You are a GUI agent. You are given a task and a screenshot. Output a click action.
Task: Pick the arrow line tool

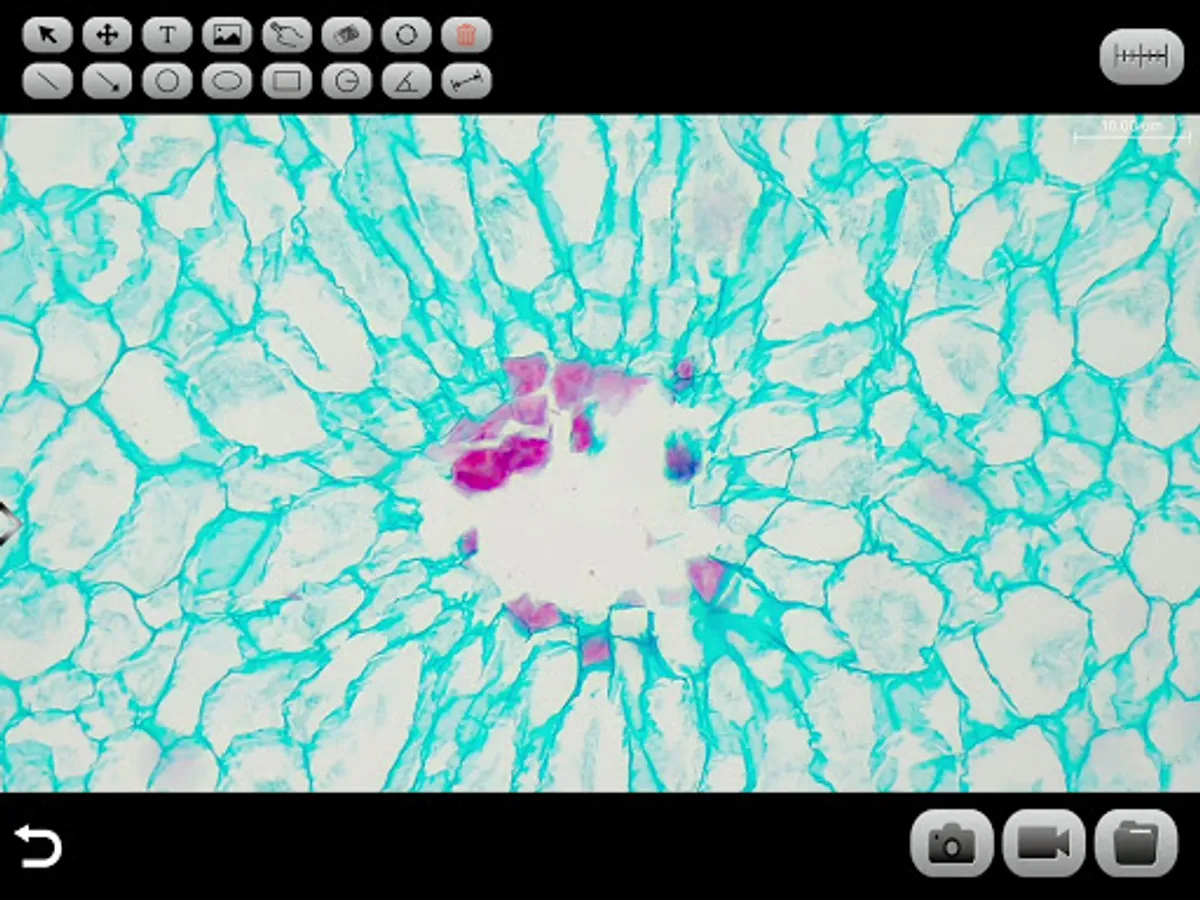[x=107, y=81]
